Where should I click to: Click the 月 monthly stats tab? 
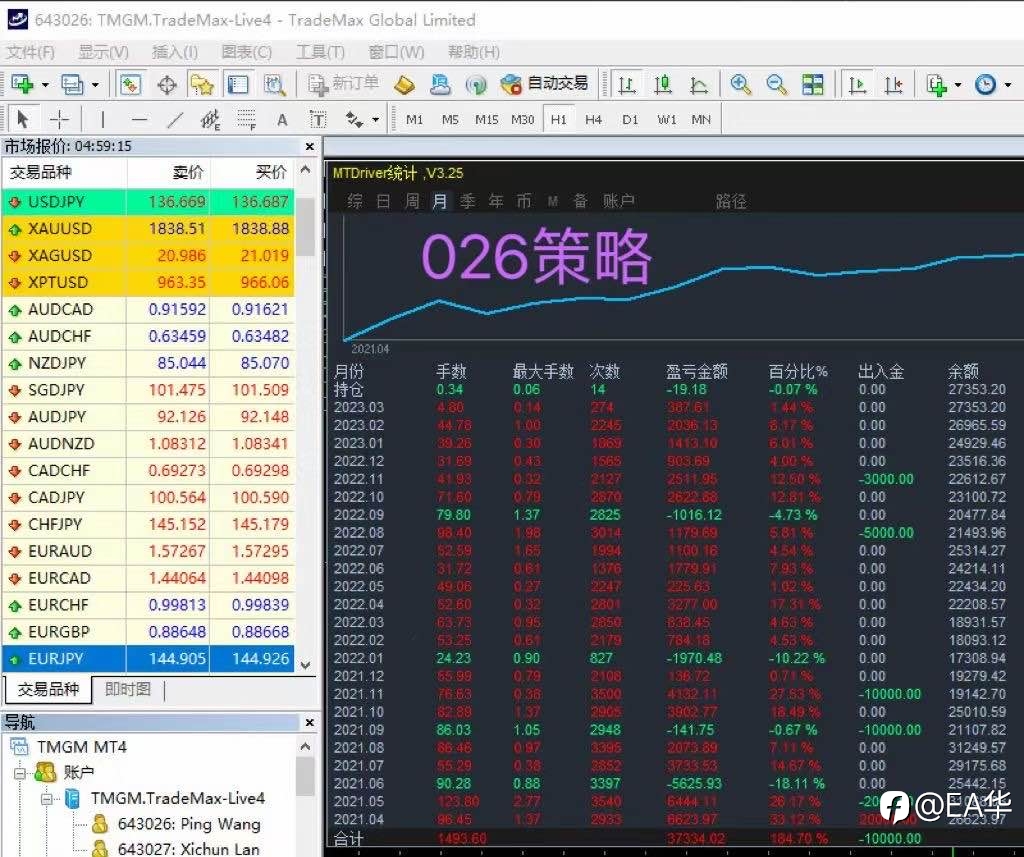point(440,201)
